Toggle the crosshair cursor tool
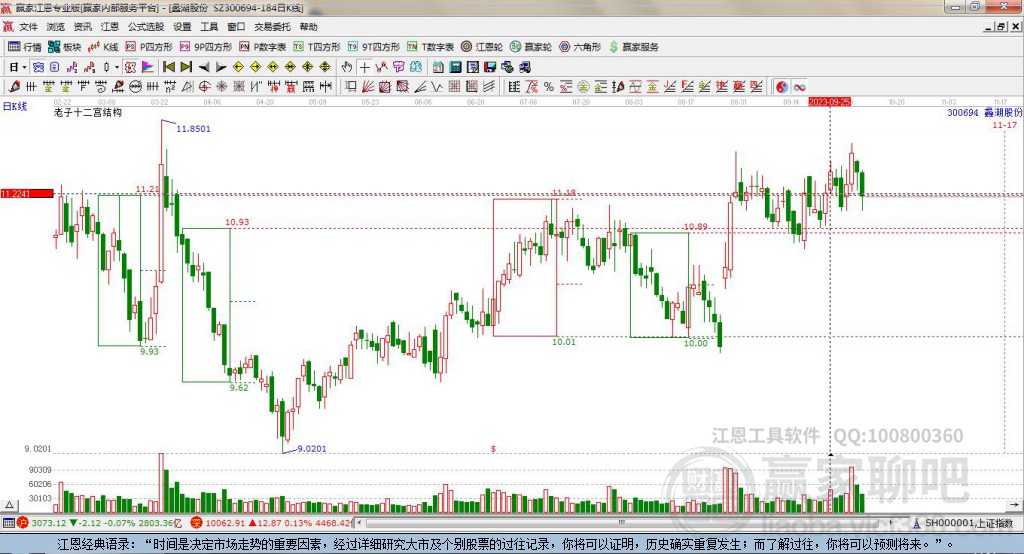The image size is (1024, 554). pyautogui.click(x=364, y=67)
